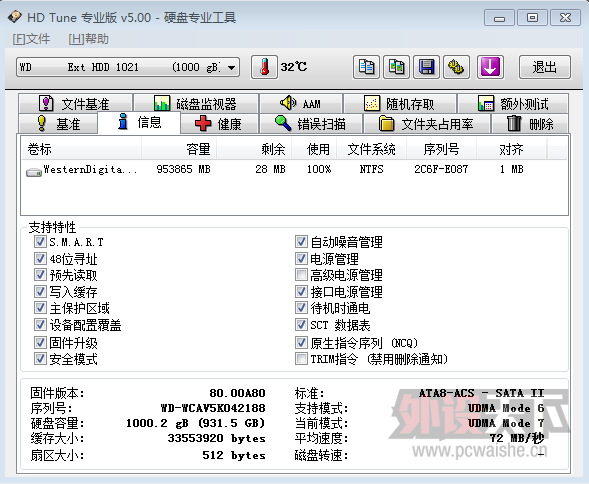The image size is (589, 484).
Task: Click the serial number WD-WCAV5K042188
Action: (x=213, y=408)
